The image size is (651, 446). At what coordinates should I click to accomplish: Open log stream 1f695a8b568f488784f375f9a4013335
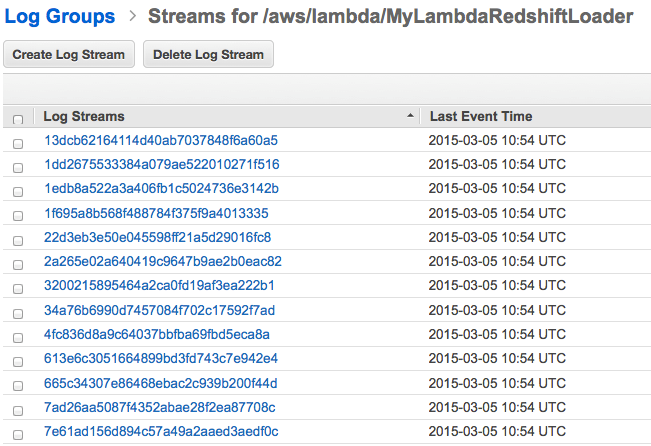(156, 213)
